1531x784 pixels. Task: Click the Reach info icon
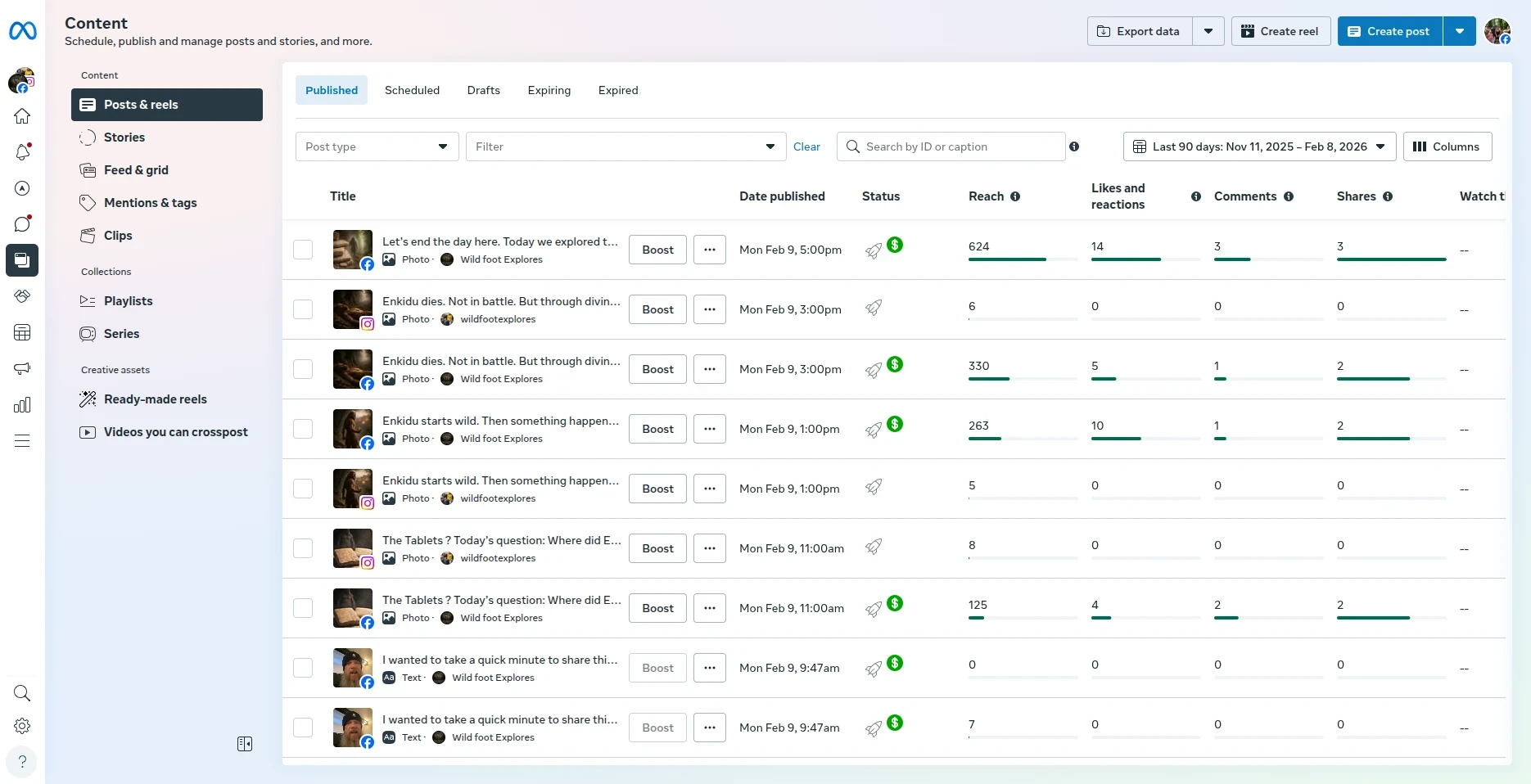click(x=1015, y=196)
